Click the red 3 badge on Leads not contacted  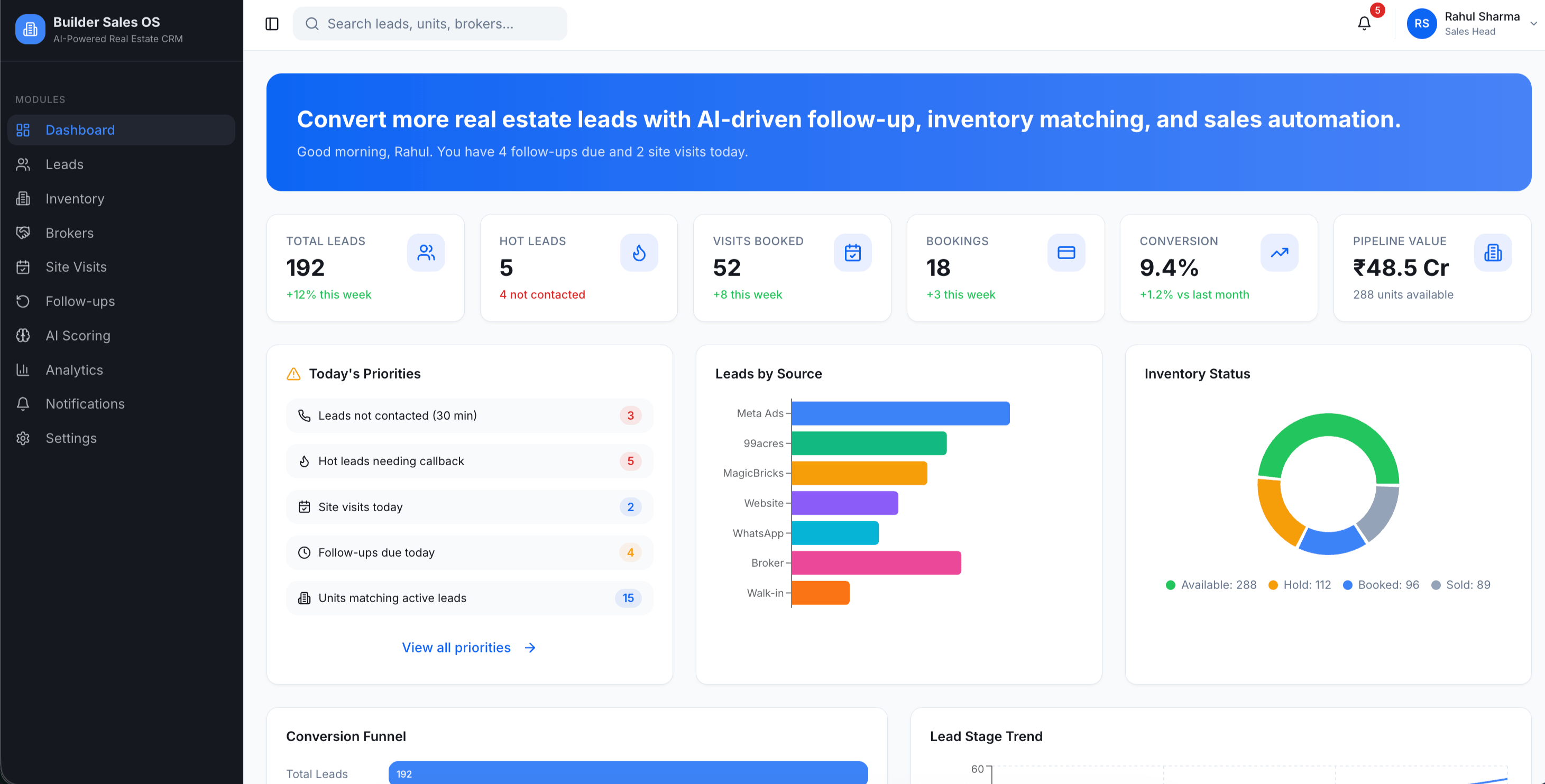tap(630, 416)
